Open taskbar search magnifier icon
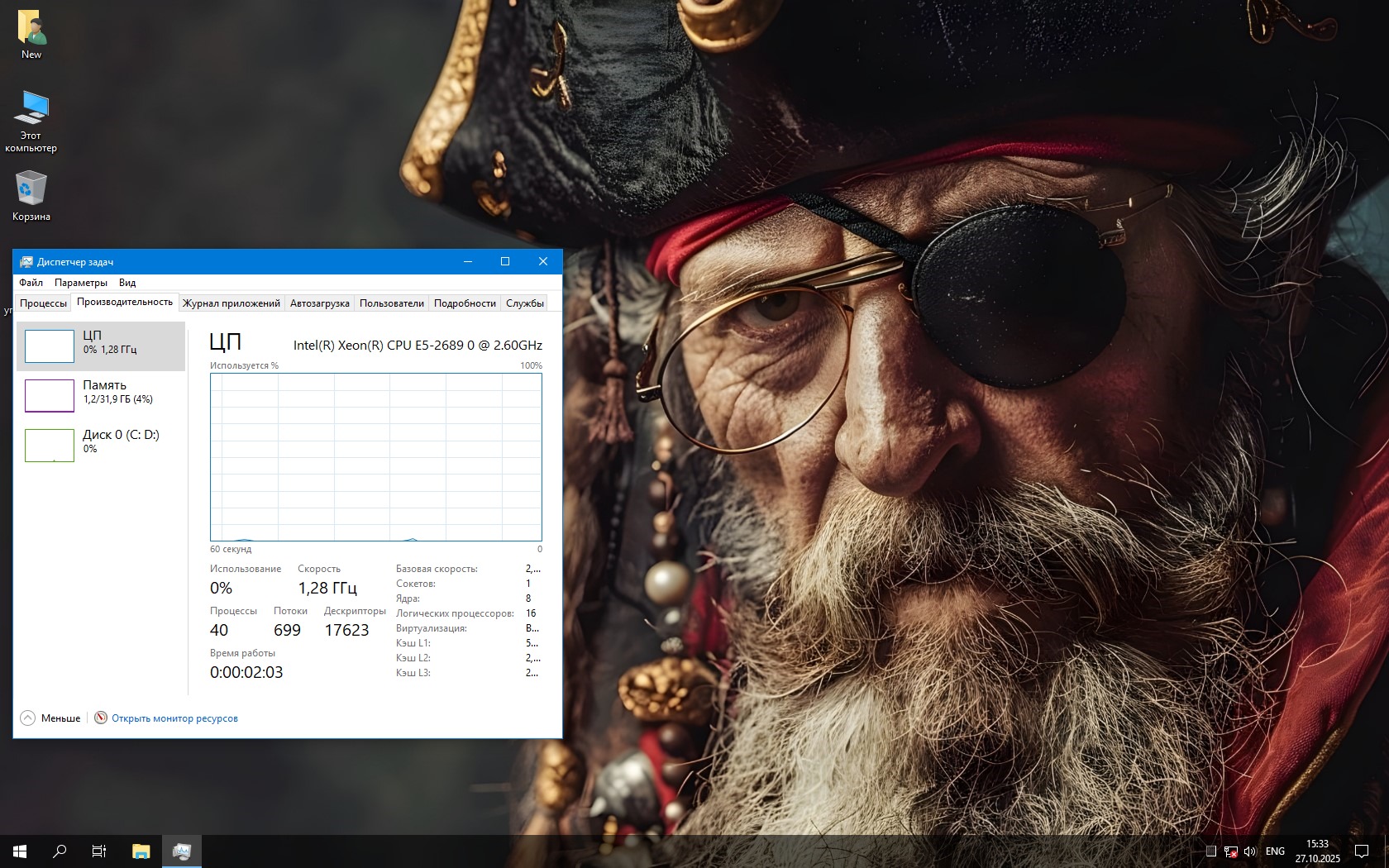The height and width of the screenshot is (868, 1389). (x=60, y=851)
